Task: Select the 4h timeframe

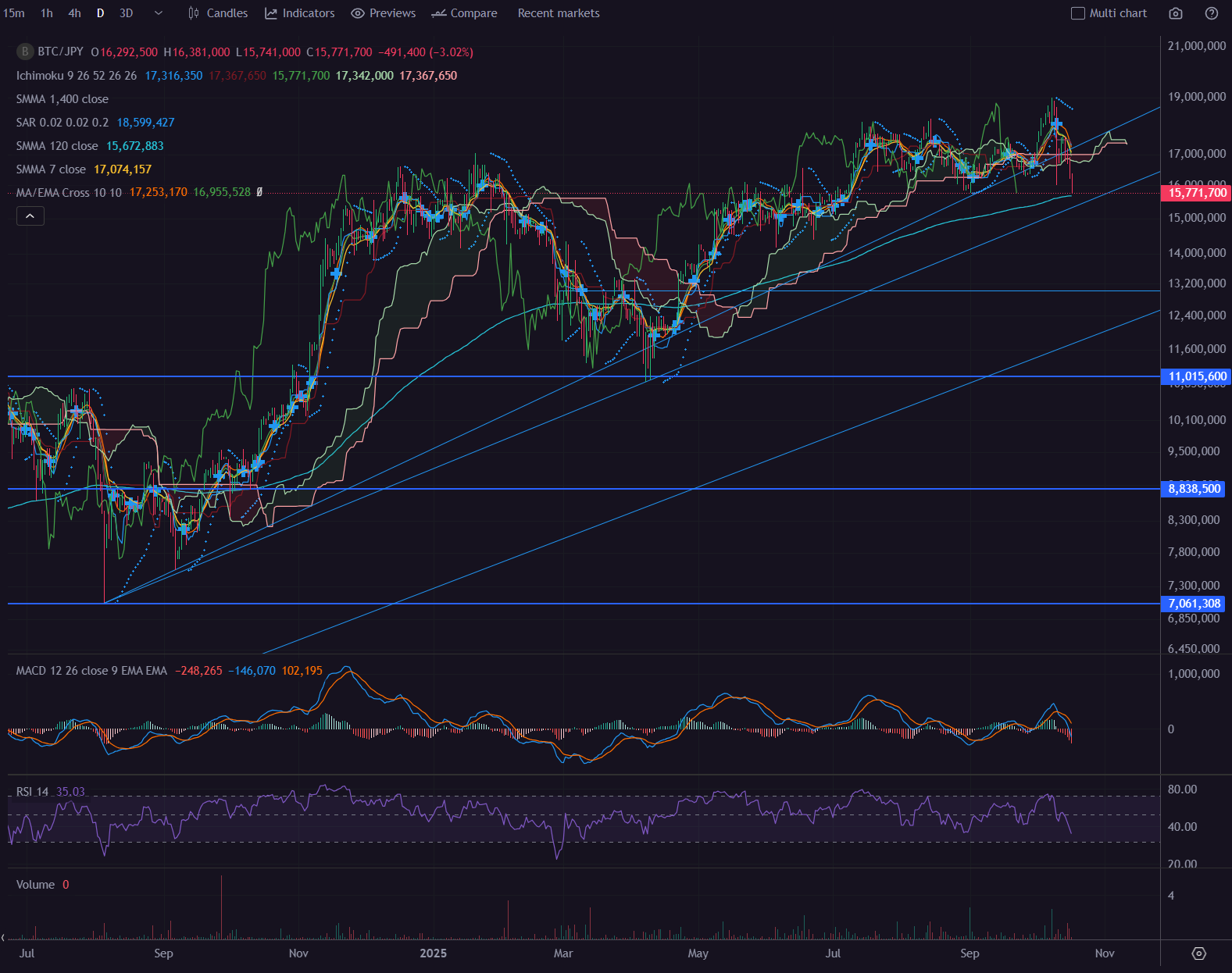Action: (x=74, y=13)
